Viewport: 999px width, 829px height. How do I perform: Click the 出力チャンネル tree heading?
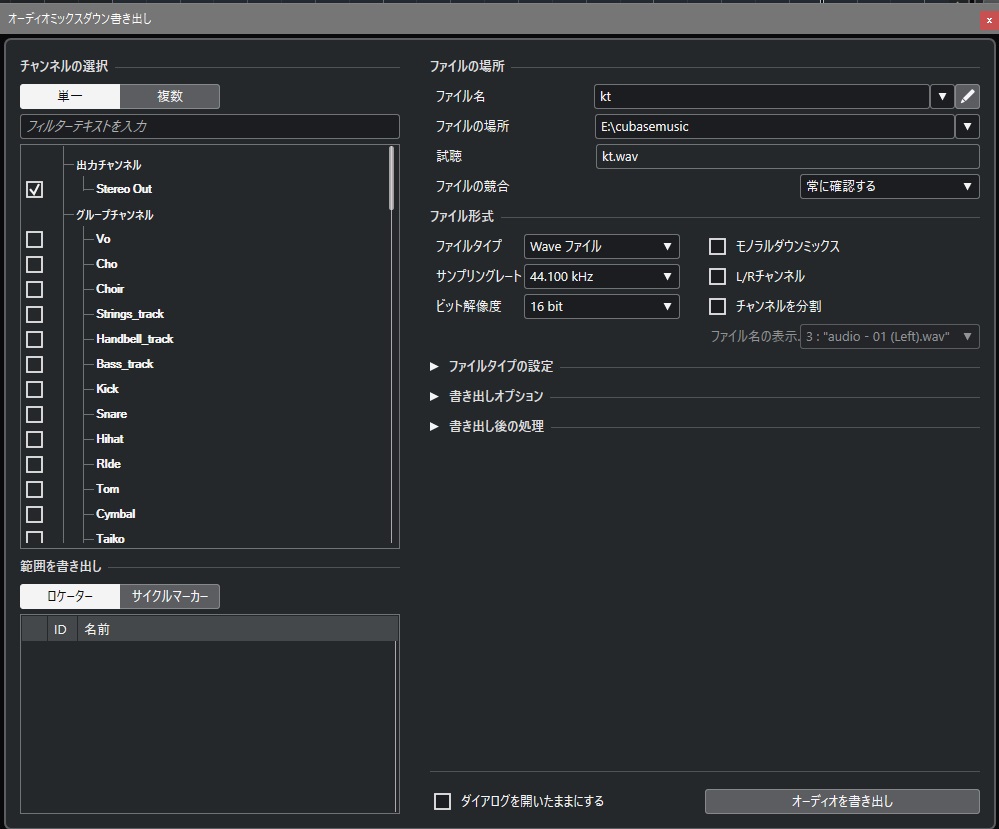point(108,165)
